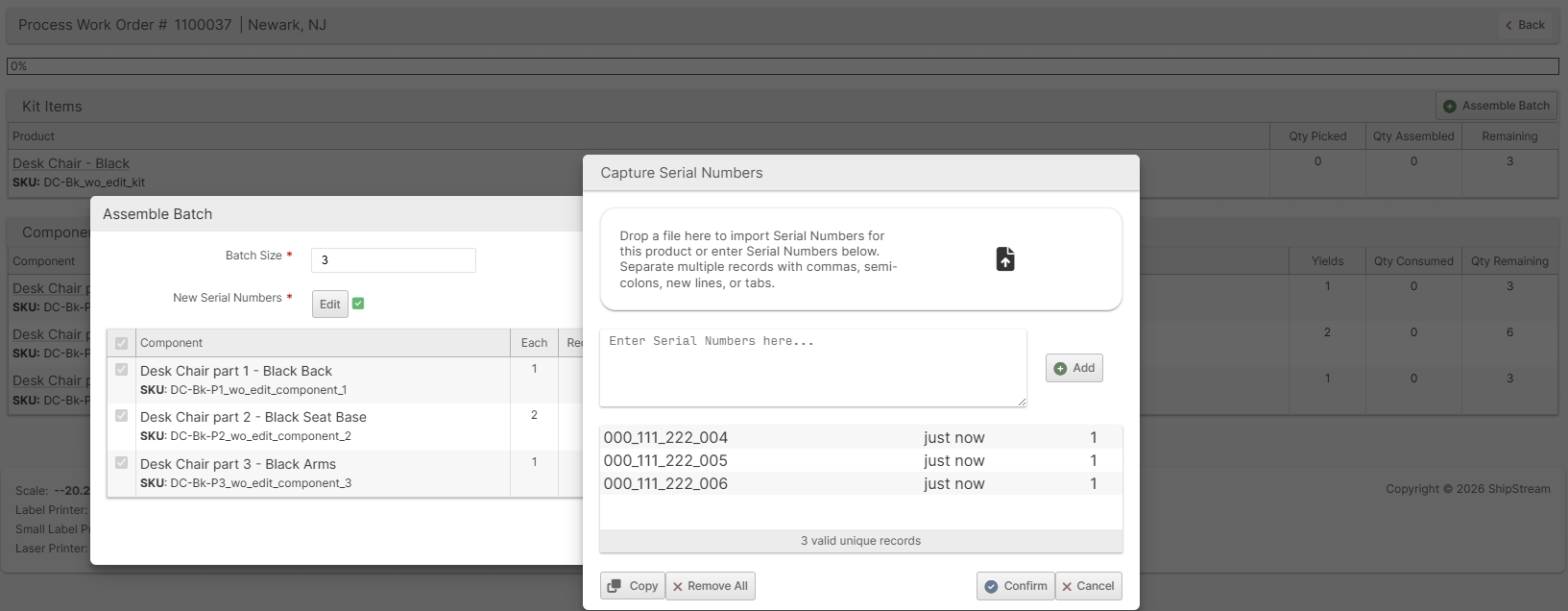Confirm the captured serial numbers
The height and width of the screenshot is (611, 1568).
click(x=1015, y=586)
